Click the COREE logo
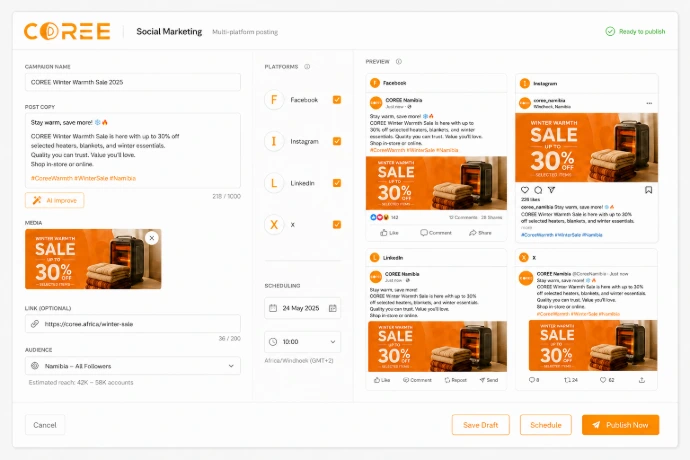Viewport: 690px width, 460px height. tap(67, 31)
